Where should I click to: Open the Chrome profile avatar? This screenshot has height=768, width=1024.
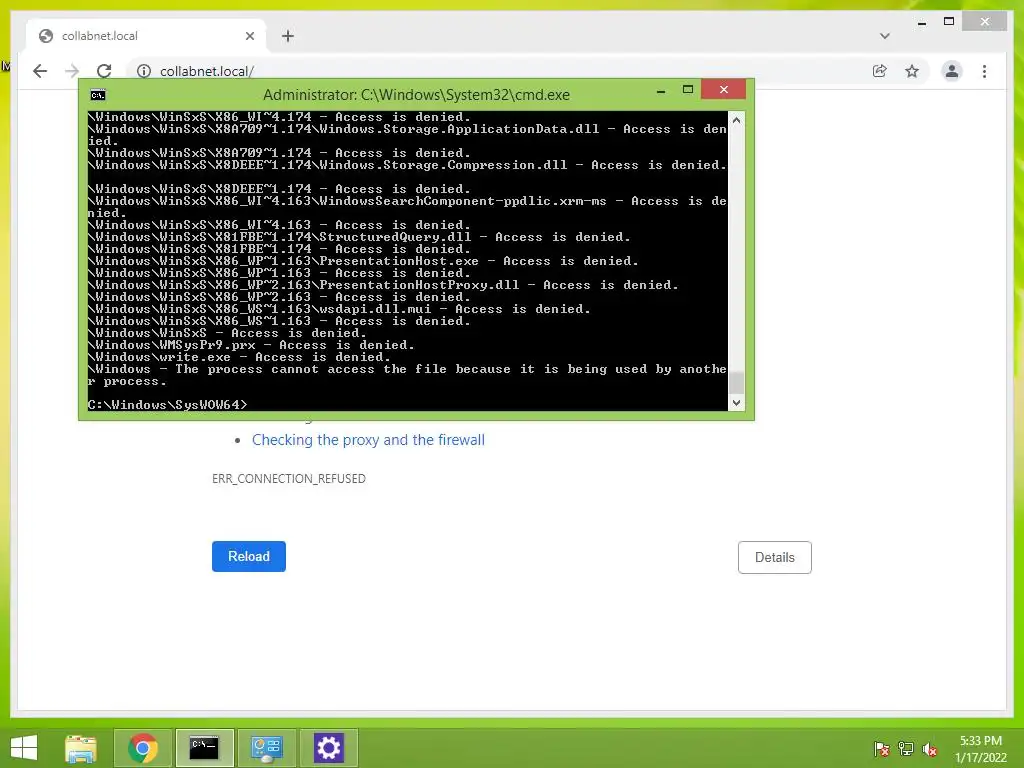click(952, 71)
